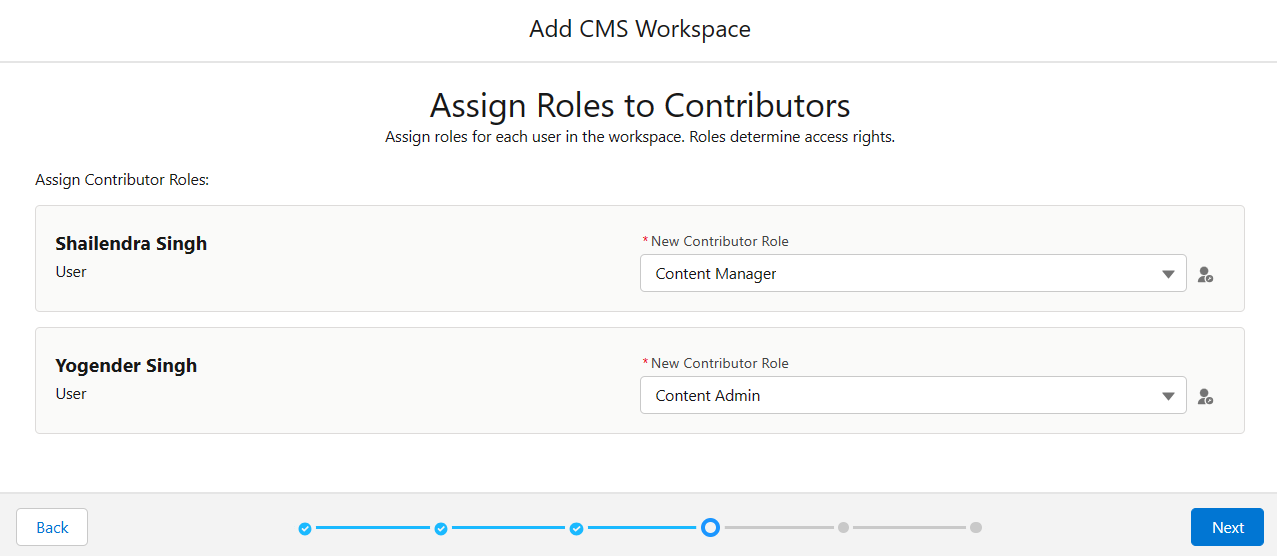Click fifth upcoming step dot in progress bar
Screen dimensions: 1277x556
click(844, 527)
